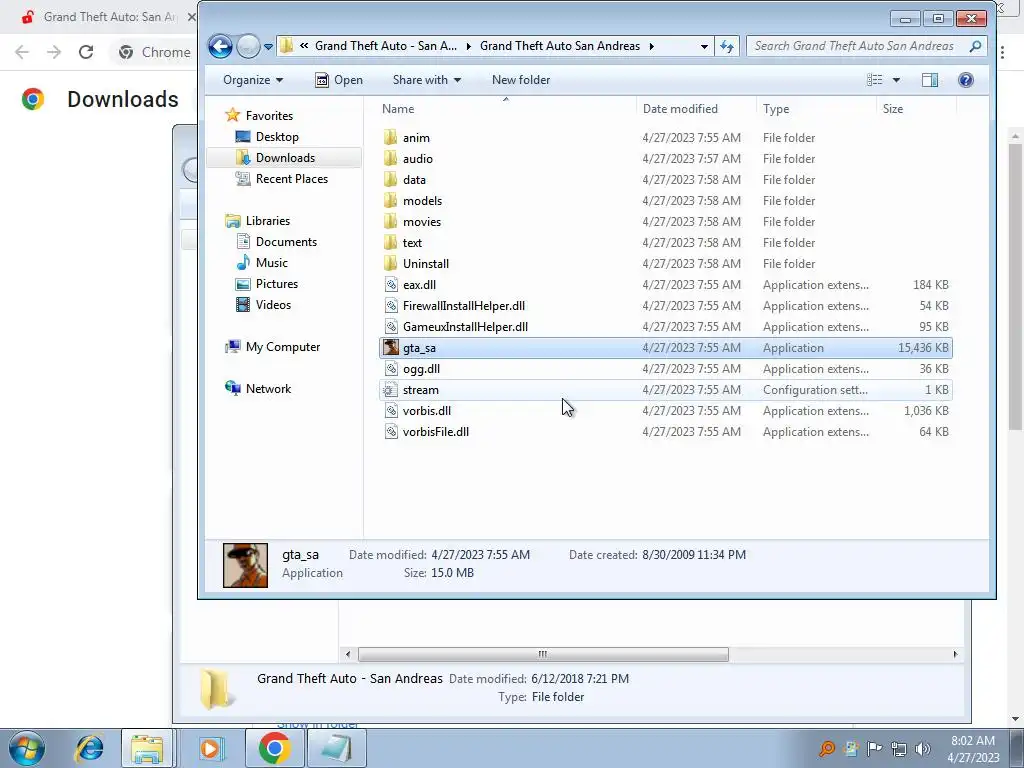This screenshot has width=1024, height=768.
Task: Select the eax.dll file icon
Action: point(391,284)
